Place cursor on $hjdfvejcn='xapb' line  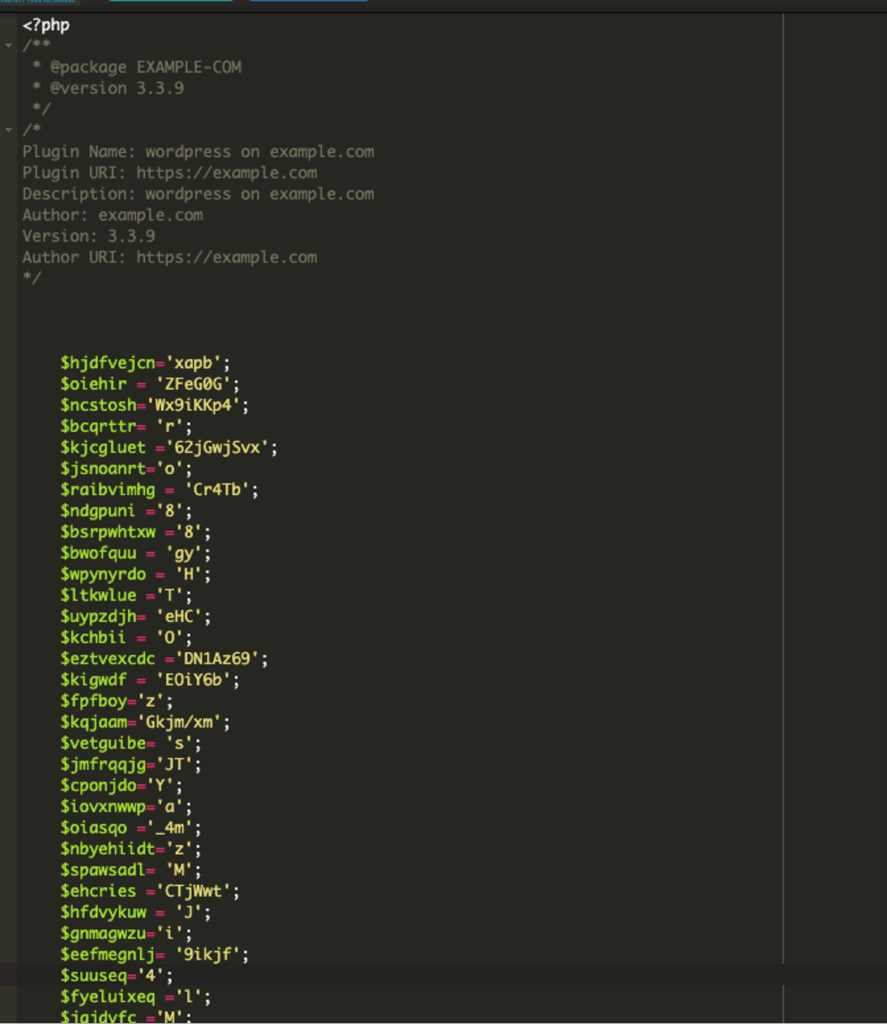click(145, 363)
